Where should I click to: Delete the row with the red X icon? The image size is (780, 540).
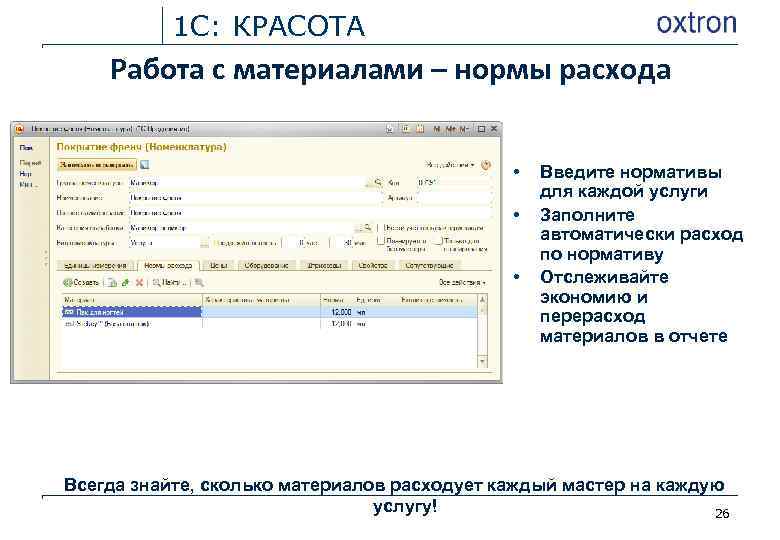(x=139, y=282)
